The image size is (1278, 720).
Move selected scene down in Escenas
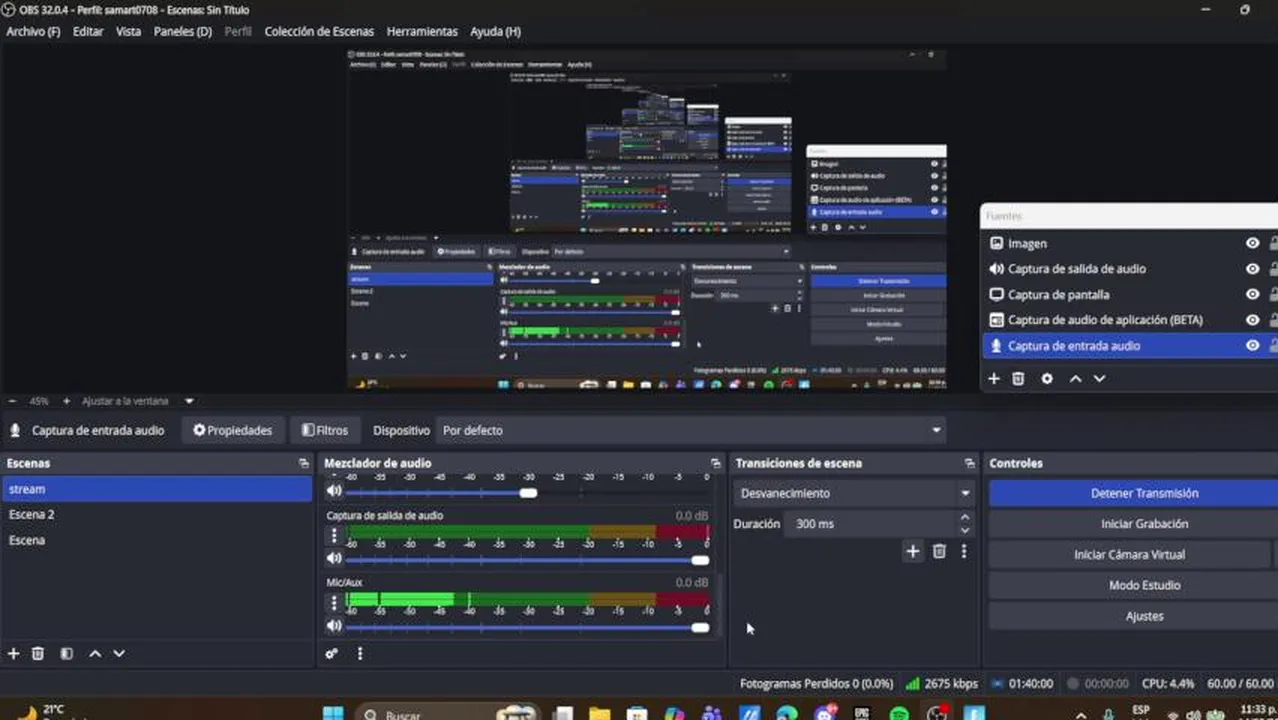click(119, 653)
